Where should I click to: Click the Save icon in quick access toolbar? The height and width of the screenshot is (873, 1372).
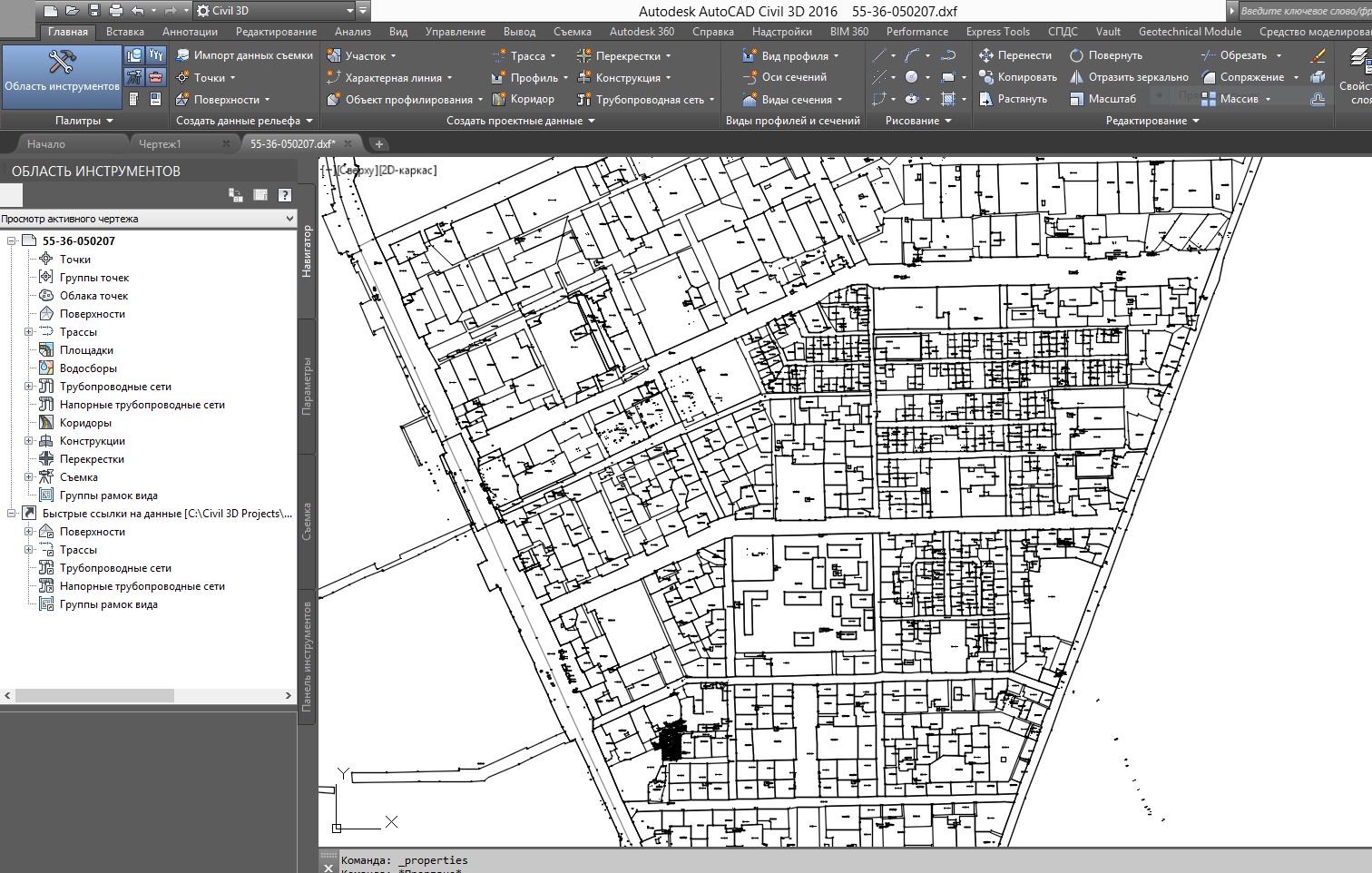point(94,11)
